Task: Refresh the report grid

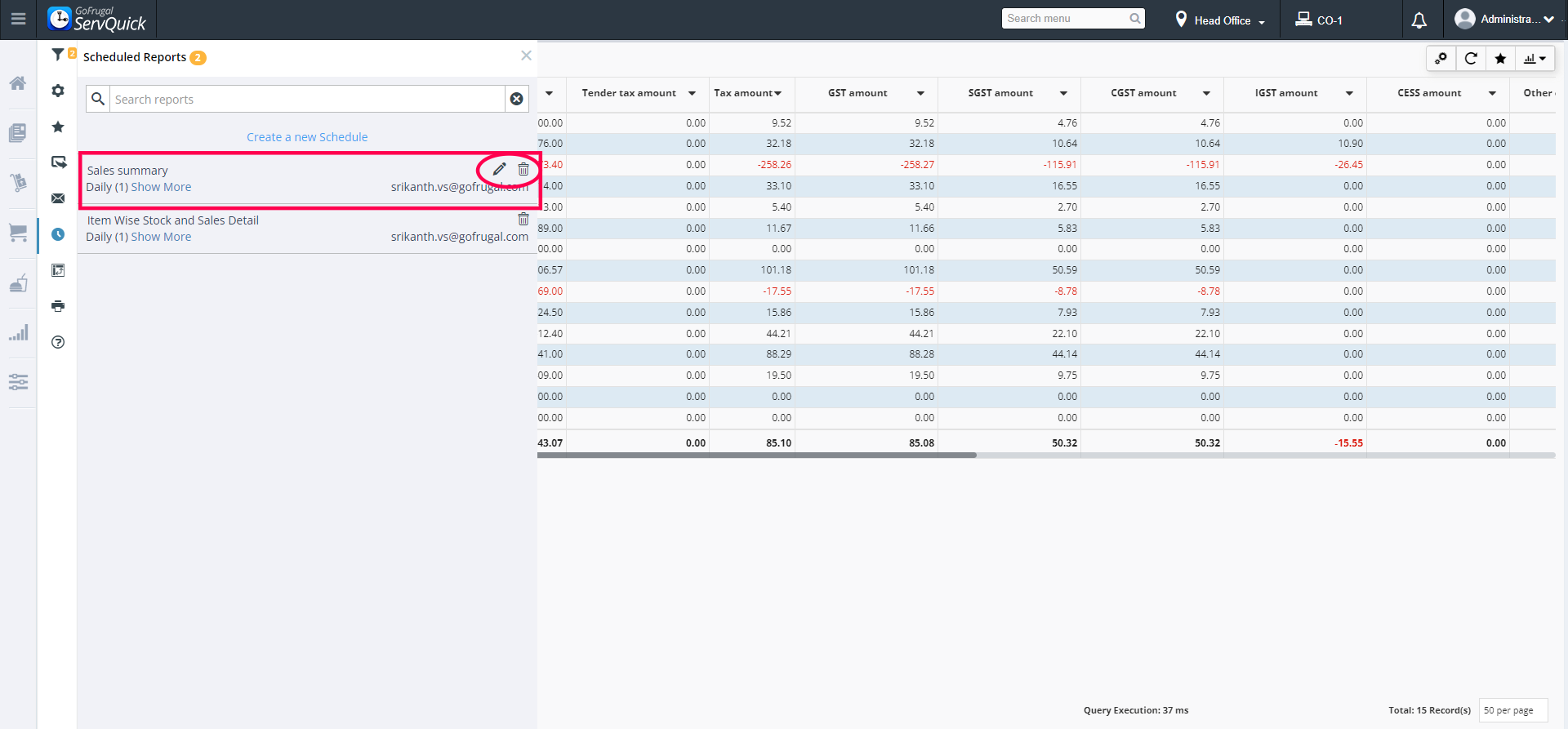Action: 1471,58
